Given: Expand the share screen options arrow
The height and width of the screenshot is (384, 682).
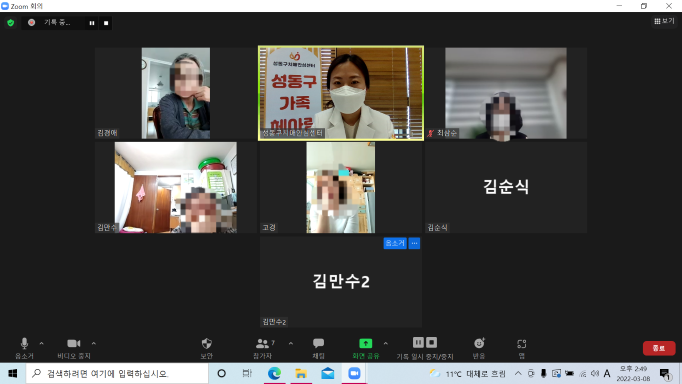Looking at the screenshot, I should [x=385, y=344].
